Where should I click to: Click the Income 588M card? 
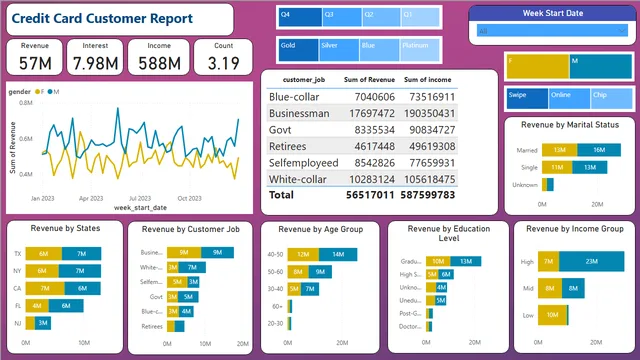pos(159,57)
